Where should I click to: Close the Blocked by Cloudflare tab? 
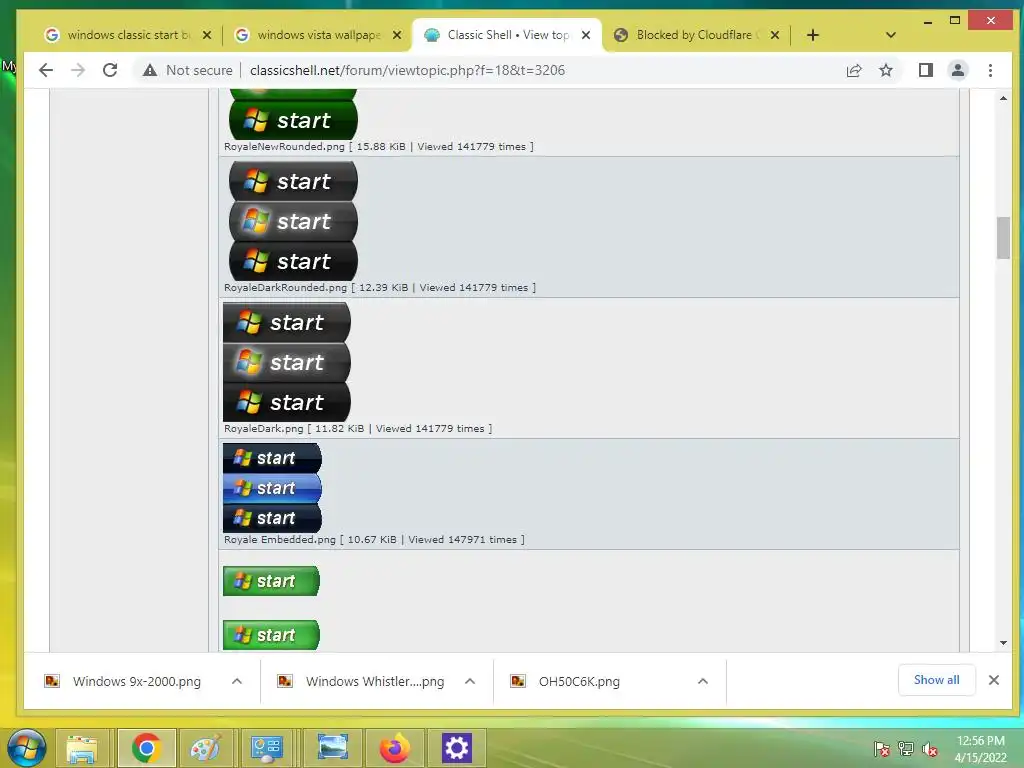tap(775, 35)
